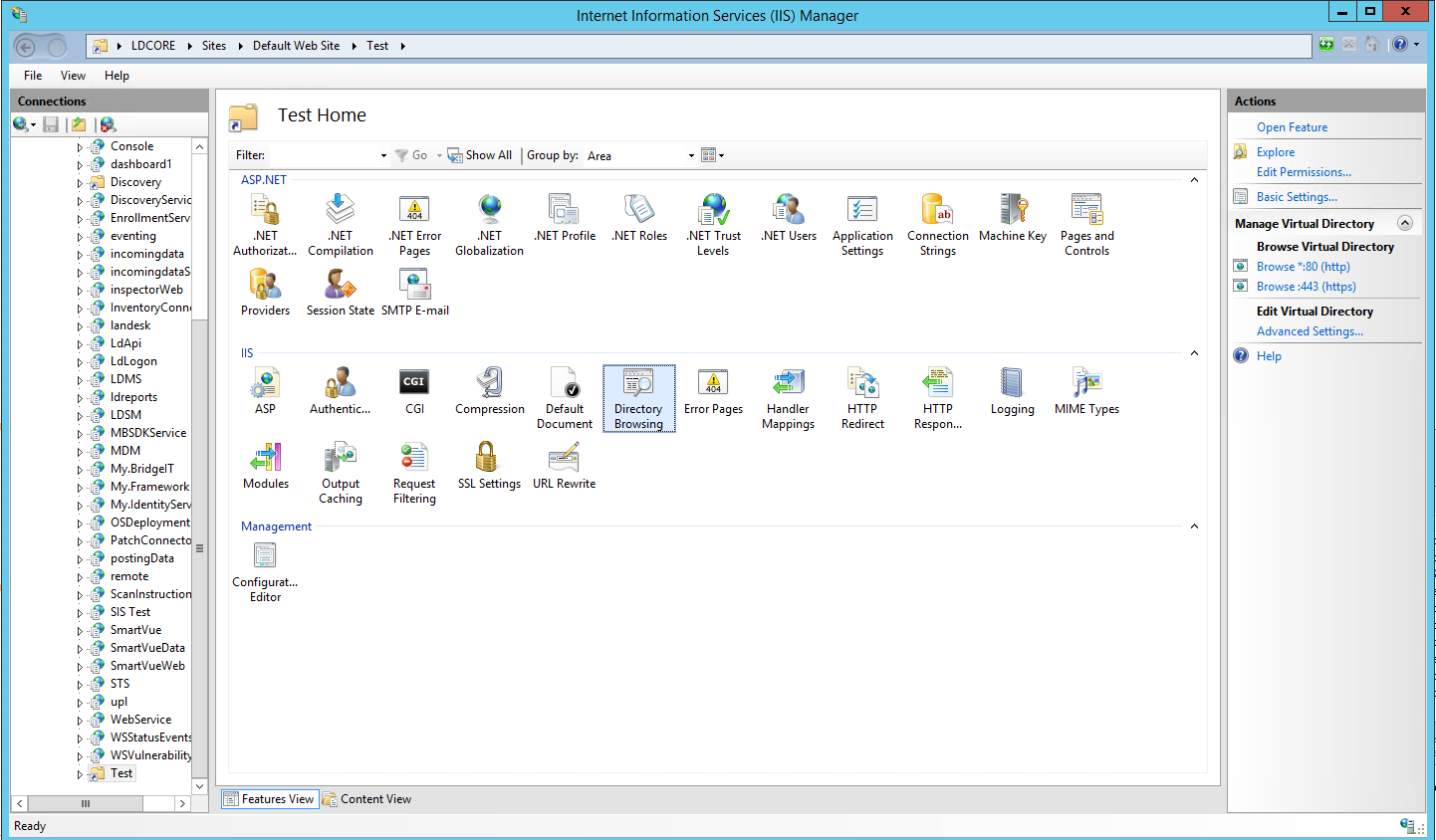
Task: Select the HTTP Redirect icon
Action: [862, 398]
